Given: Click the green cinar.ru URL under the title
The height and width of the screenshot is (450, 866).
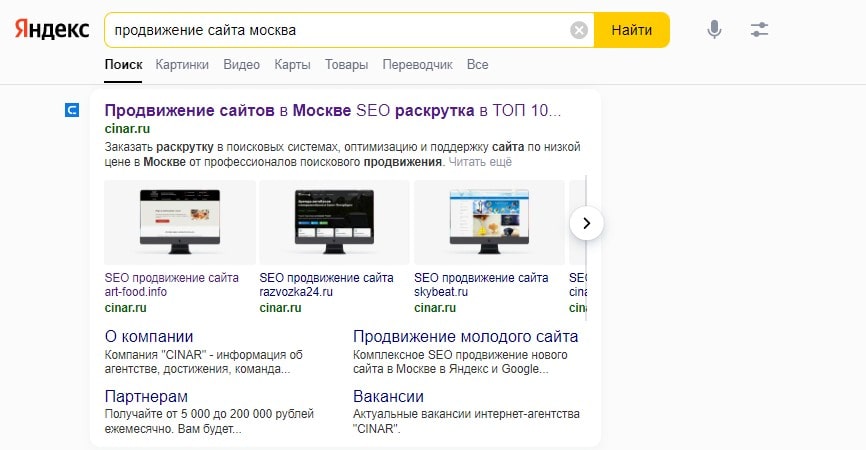Looking at the screenshot, I should [x=127, y=129].
